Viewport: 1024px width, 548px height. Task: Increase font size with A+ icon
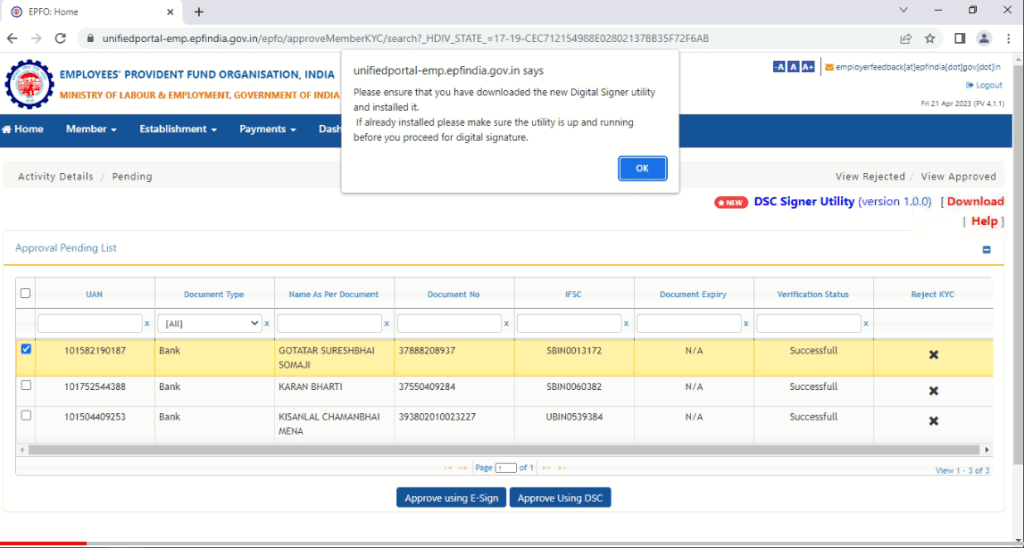808,67
